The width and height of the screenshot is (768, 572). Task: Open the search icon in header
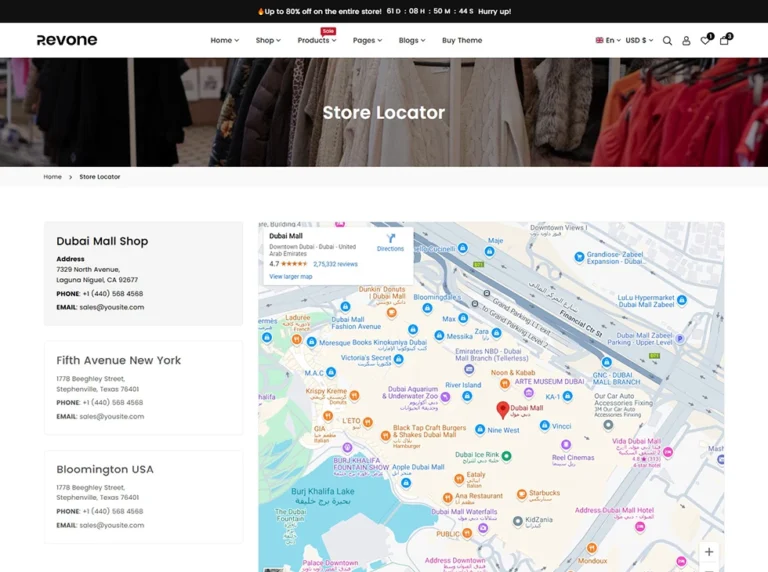(667, 41)
